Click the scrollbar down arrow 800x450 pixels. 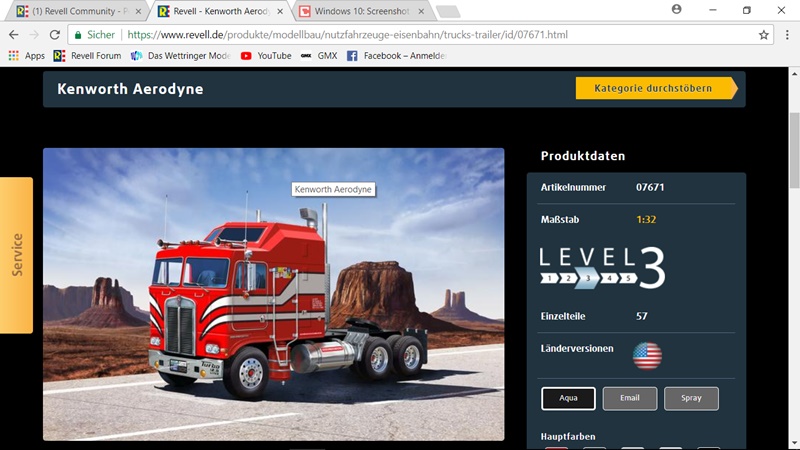tap(794, 443)
